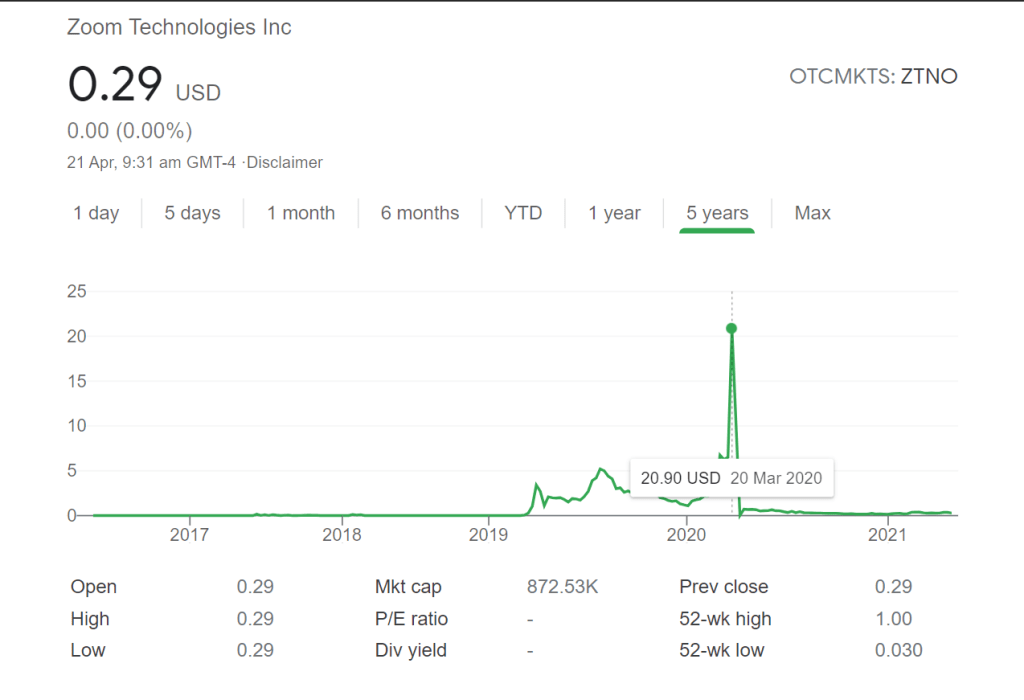Show the Max time range
The height and width of the screenshot is (700, 1024).
[x=812, y=213]
